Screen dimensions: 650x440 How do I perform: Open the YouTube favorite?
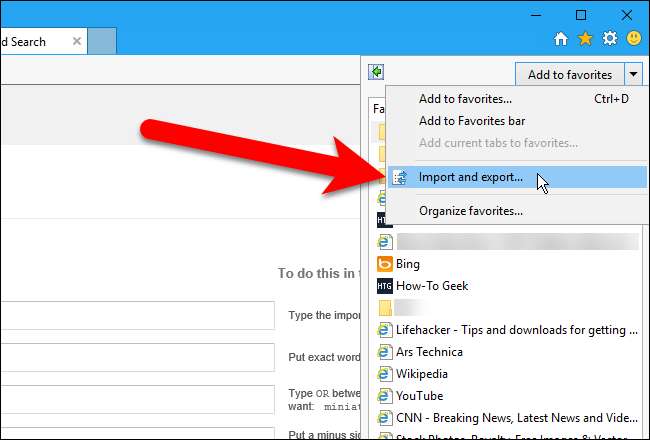tap(420, 396)
